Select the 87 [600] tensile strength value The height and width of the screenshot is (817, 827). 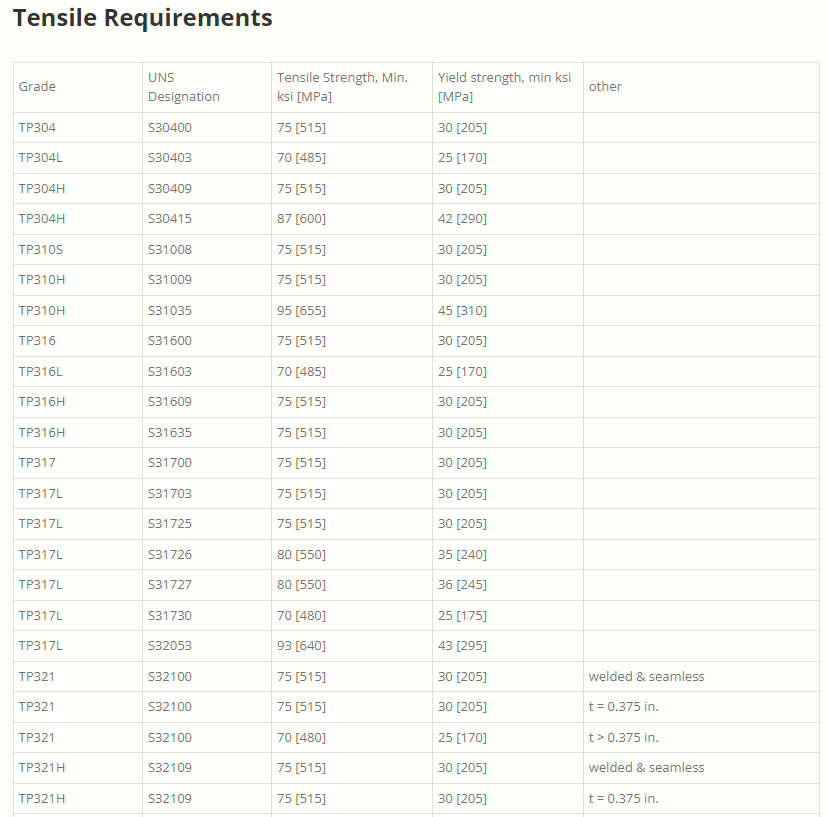301,219
